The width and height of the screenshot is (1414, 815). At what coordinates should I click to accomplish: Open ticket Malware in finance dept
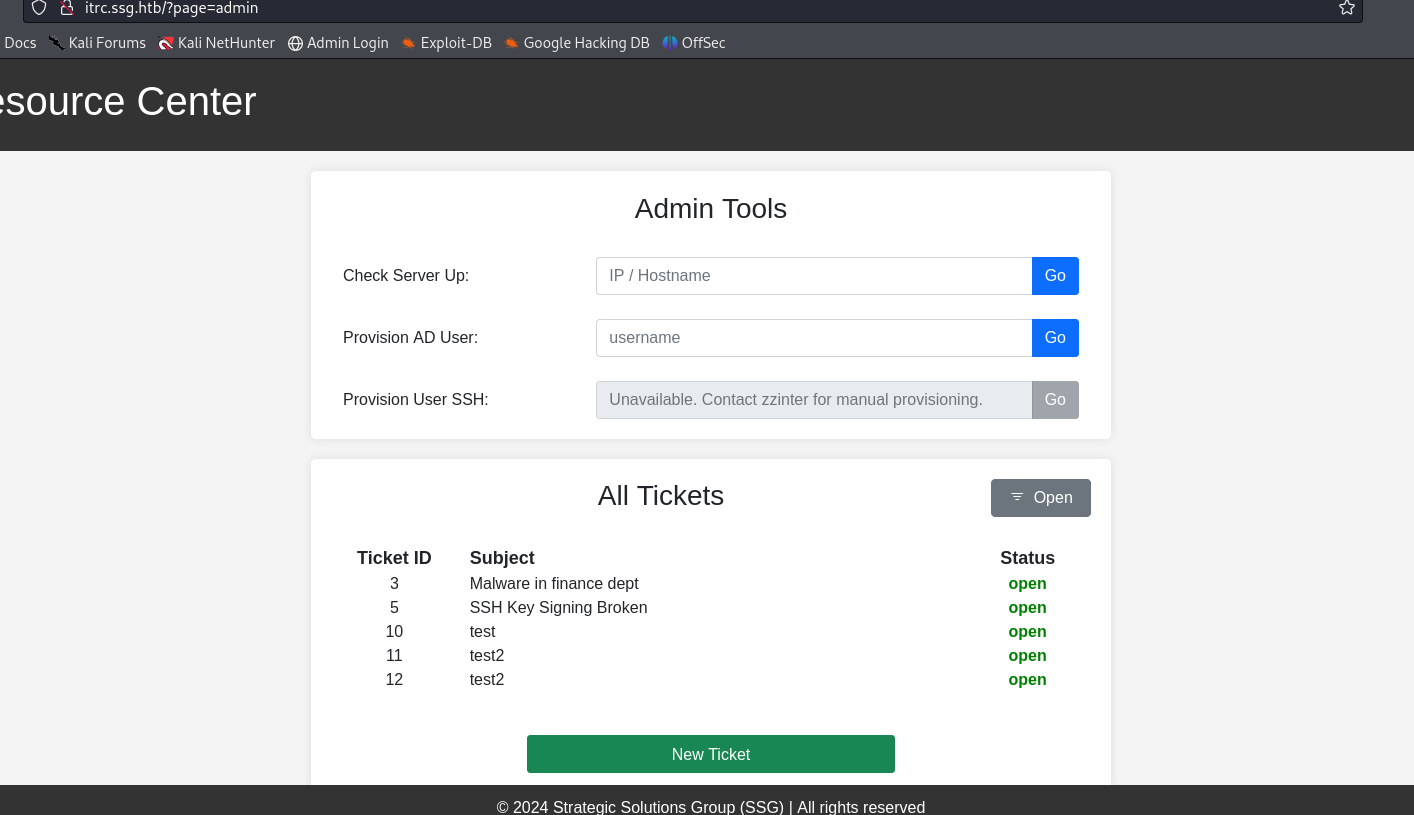[x=554, y=584]
